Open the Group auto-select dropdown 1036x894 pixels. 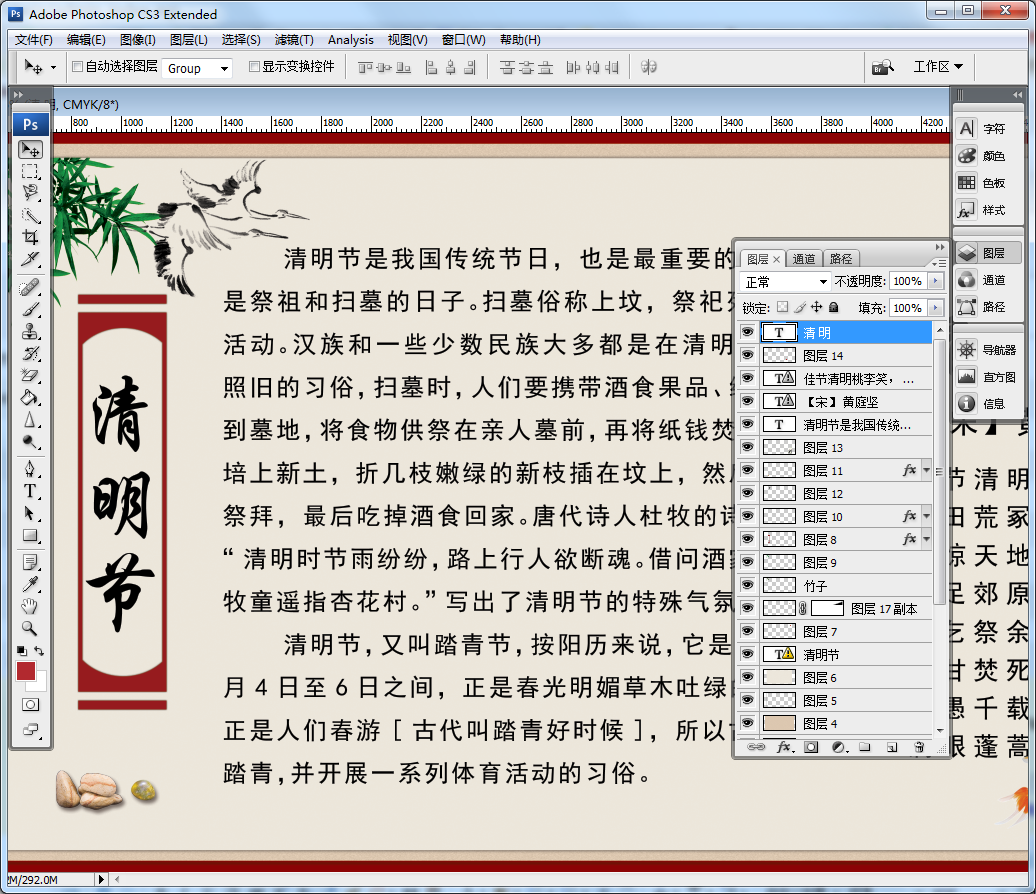tap(197, 68)
